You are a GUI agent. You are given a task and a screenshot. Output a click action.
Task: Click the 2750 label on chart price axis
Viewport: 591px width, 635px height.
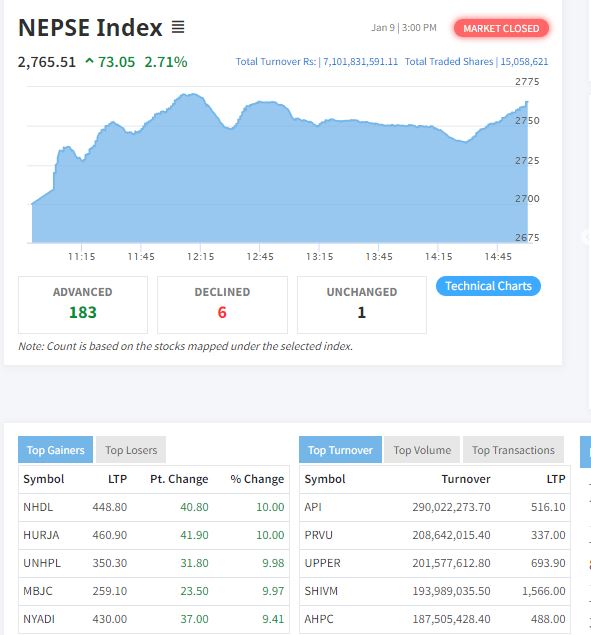click(x=527, y=121)
